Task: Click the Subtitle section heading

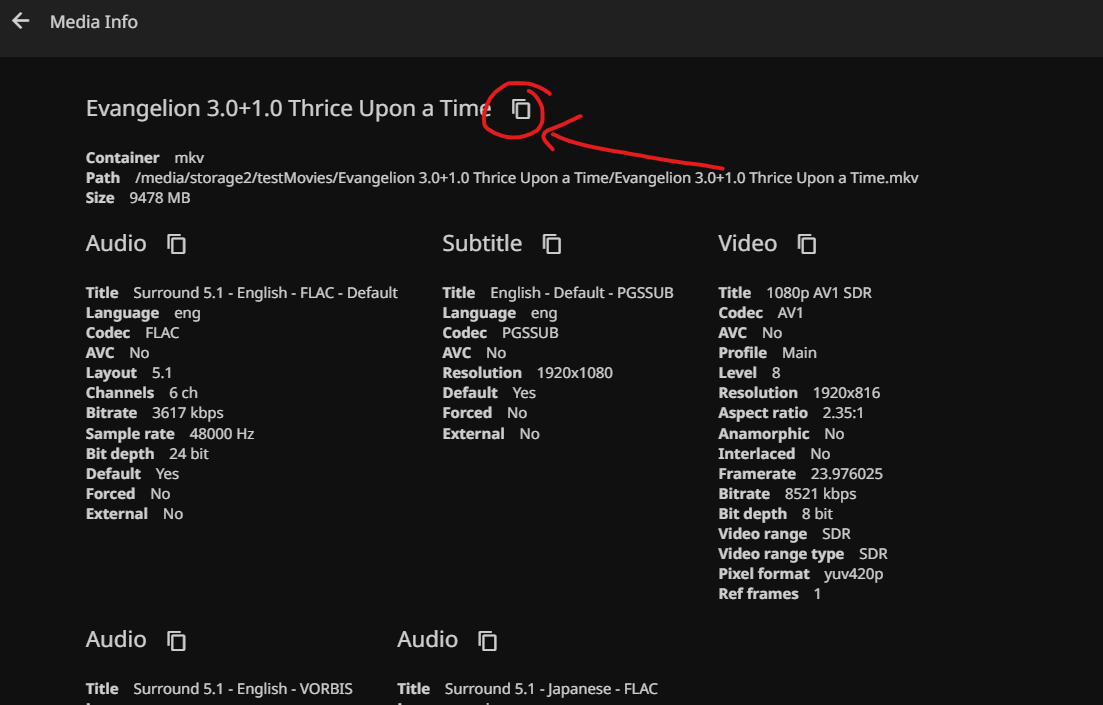Action: 482,244
